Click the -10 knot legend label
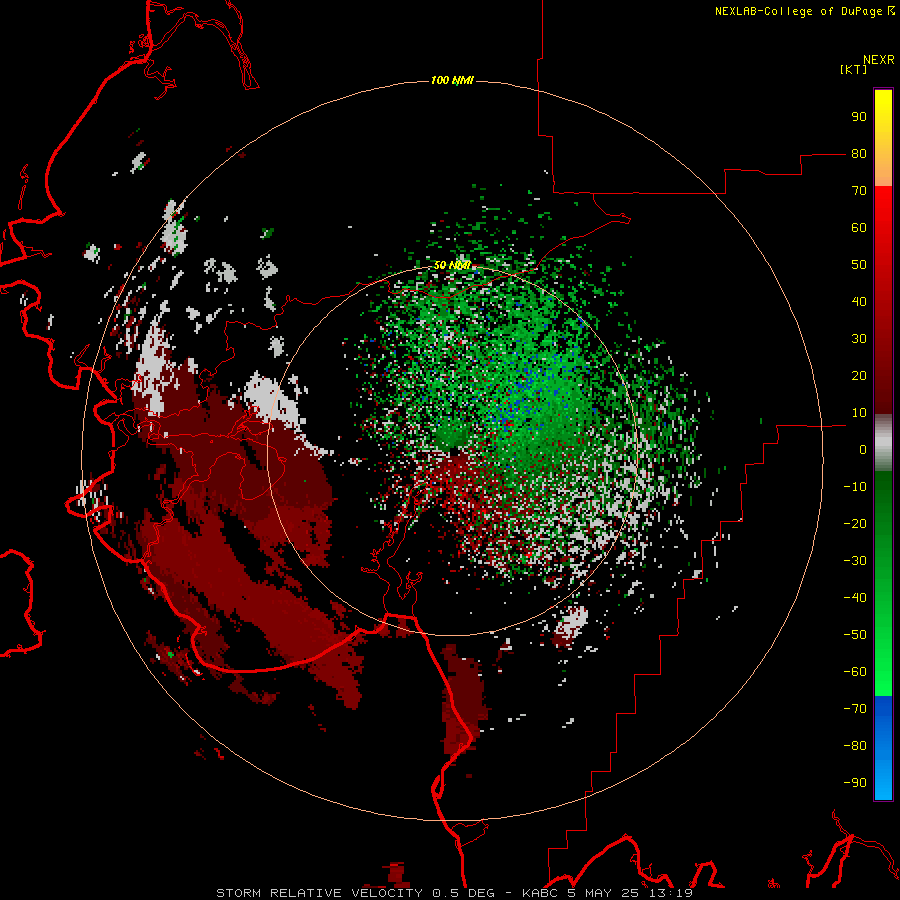The image size is (900, 900). point(855,487)
